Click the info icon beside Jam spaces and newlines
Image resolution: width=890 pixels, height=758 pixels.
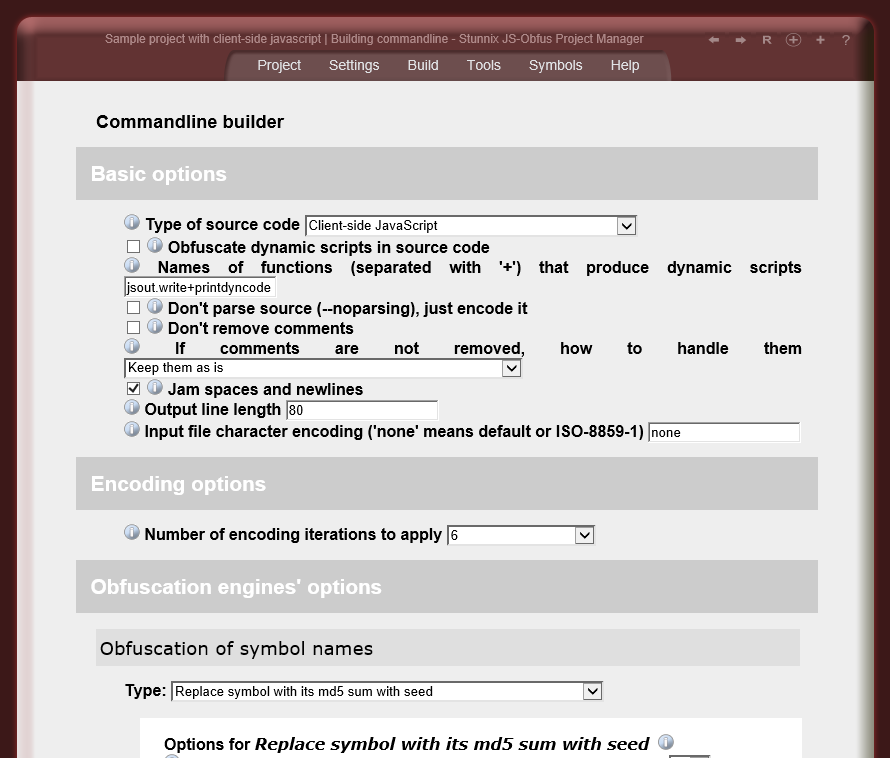pyautogui.click(x=154, y=387)
